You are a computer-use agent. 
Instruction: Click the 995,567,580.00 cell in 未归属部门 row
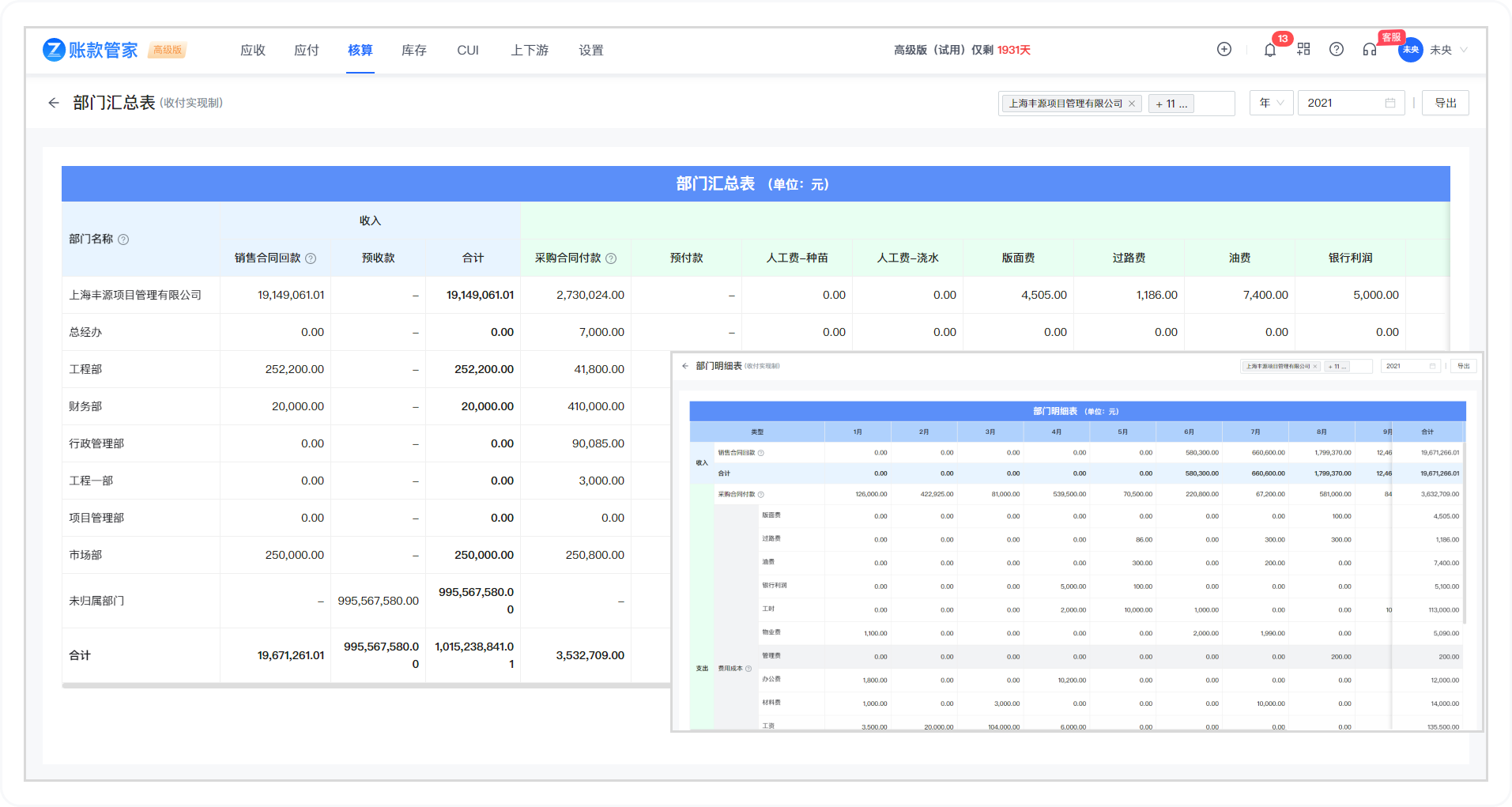379,601
